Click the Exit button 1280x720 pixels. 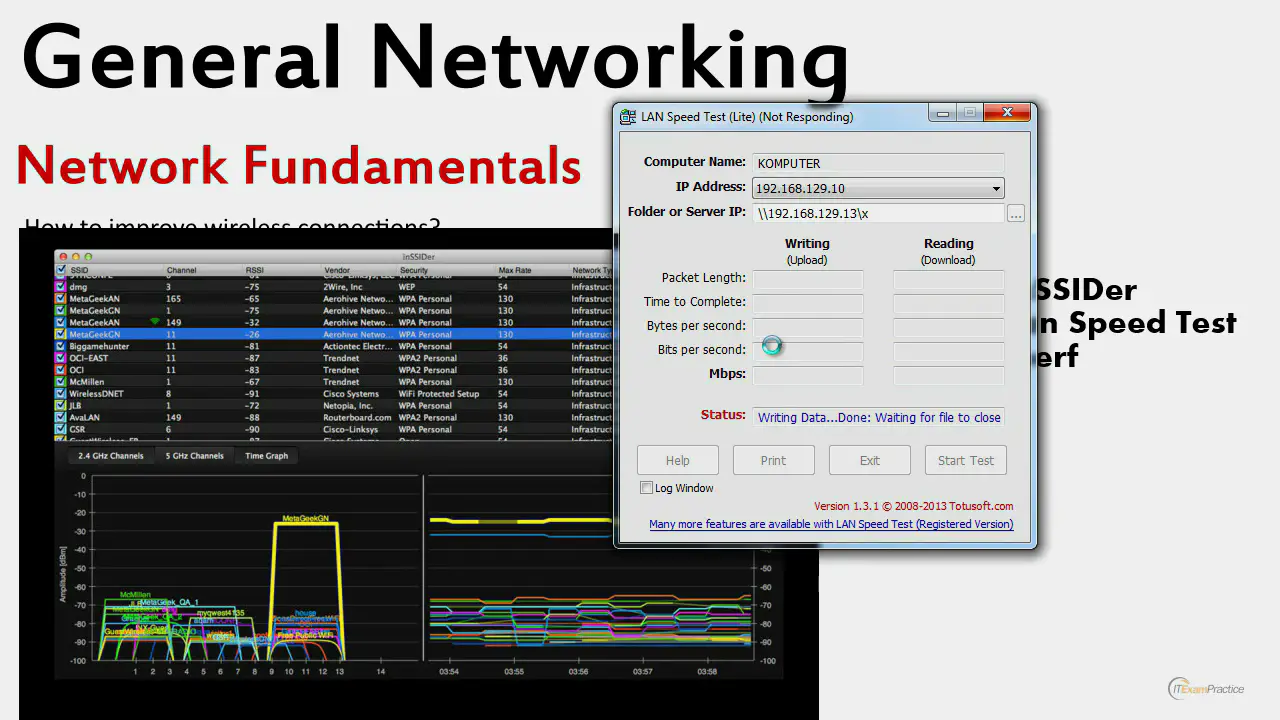870,460
